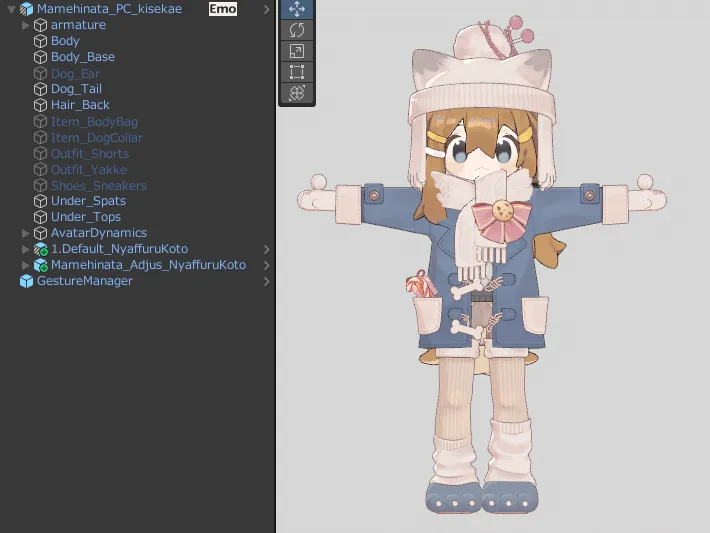Select Body_Base in the hierarchy

[82, 57]
